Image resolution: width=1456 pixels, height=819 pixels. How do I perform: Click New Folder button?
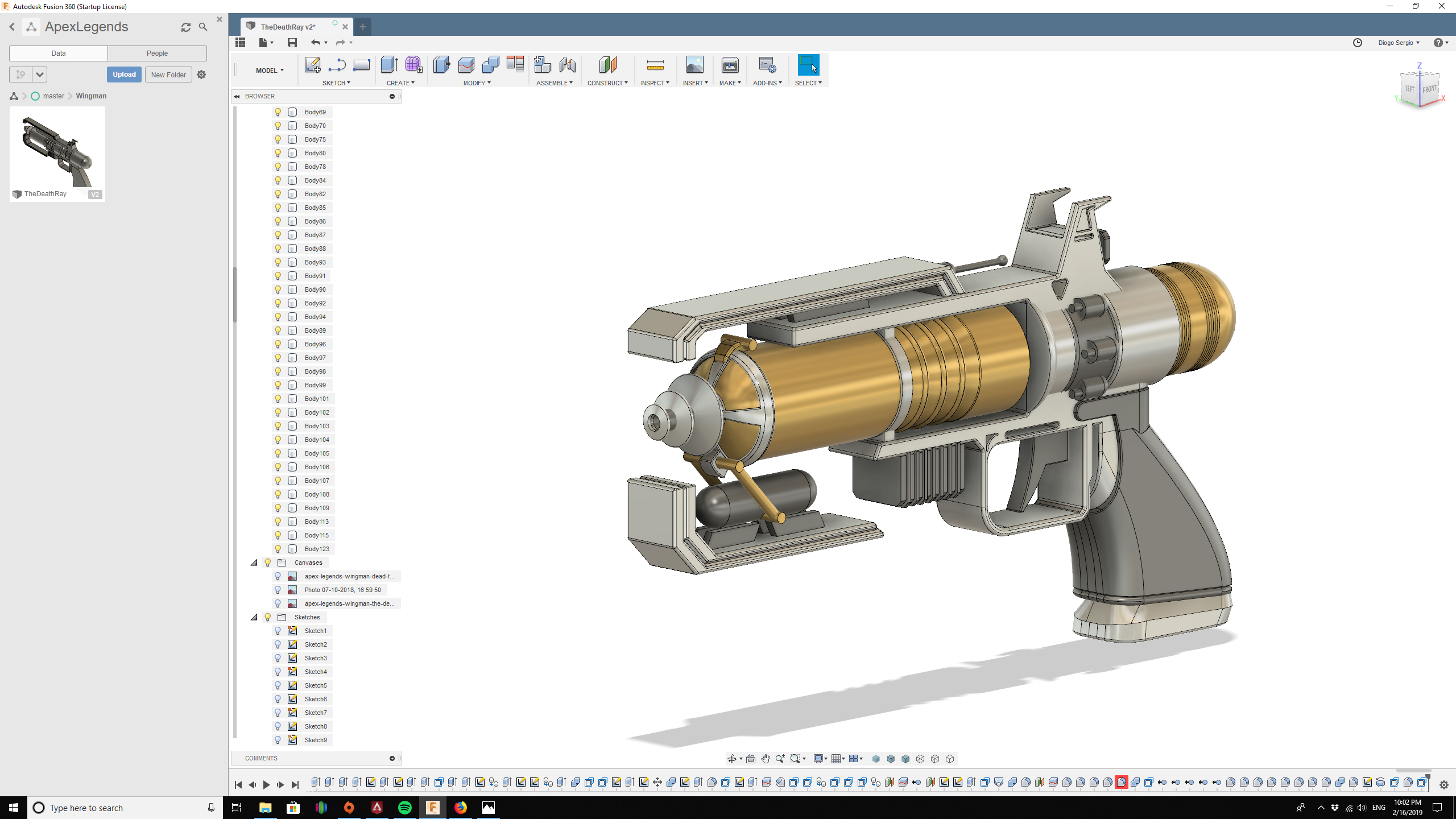click(168, 74)
